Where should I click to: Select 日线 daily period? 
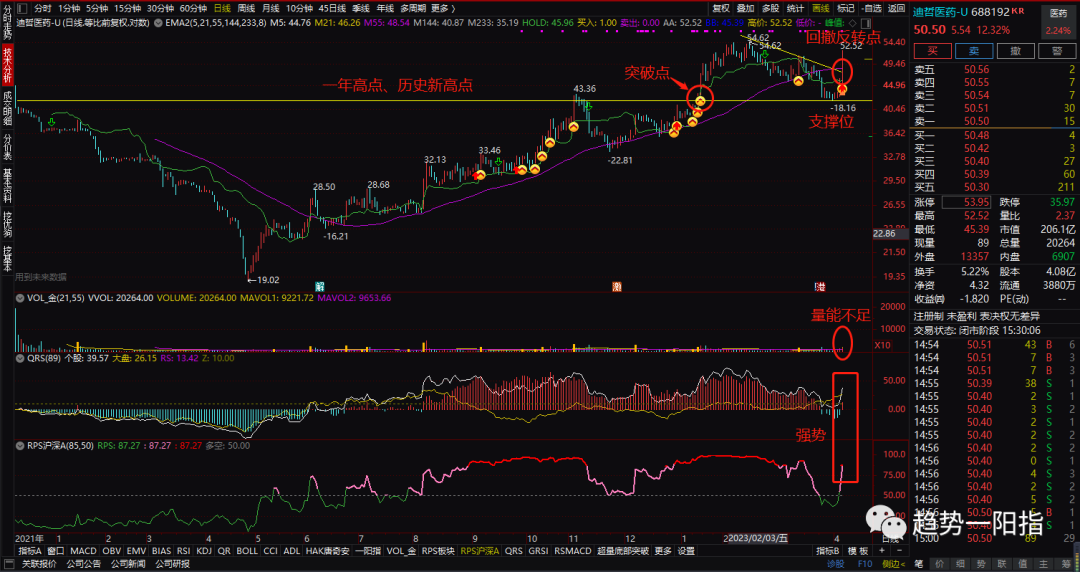[222, 8]
